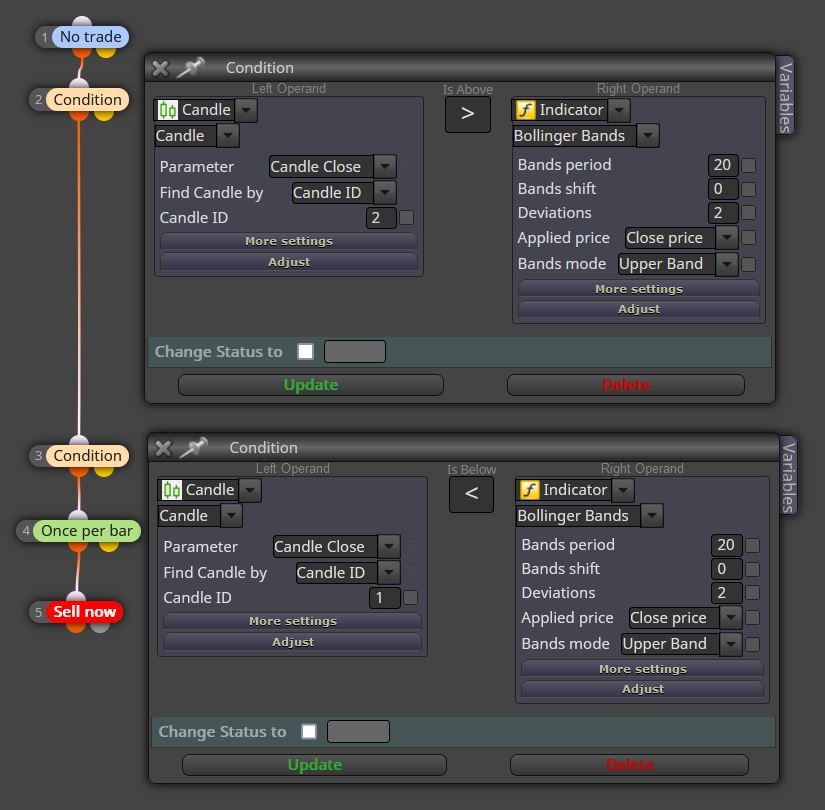Pin the upper Condition panel
This screenshot has height=810, width=825.
point(190,67)
